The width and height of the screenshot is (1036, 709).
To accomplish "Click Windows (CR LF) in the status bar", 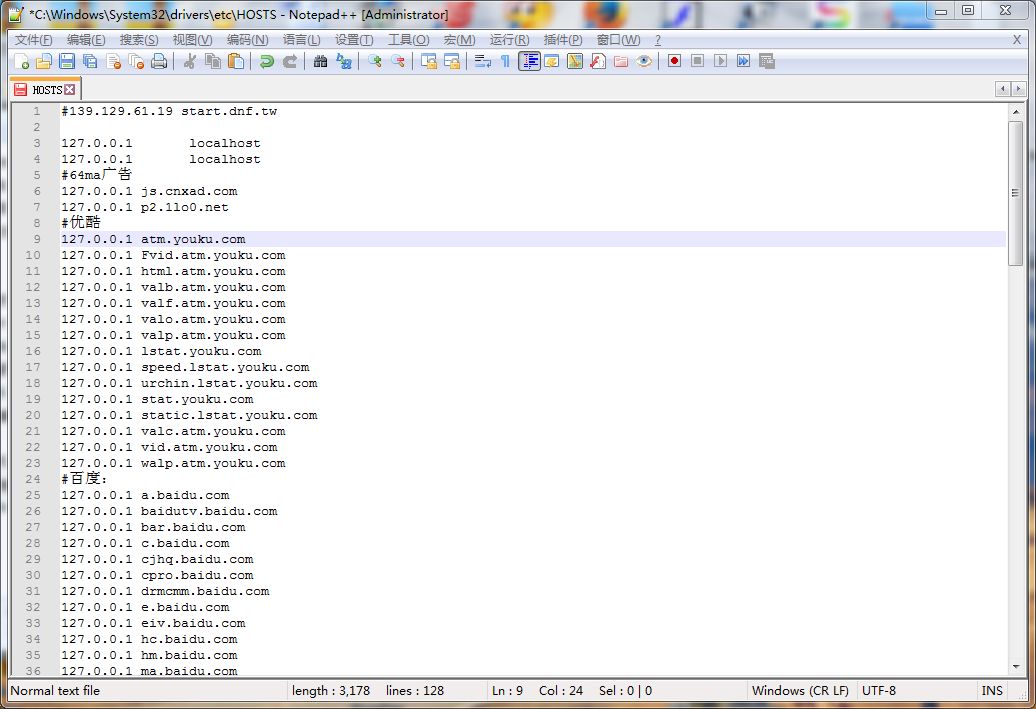I will pos(800,690).
